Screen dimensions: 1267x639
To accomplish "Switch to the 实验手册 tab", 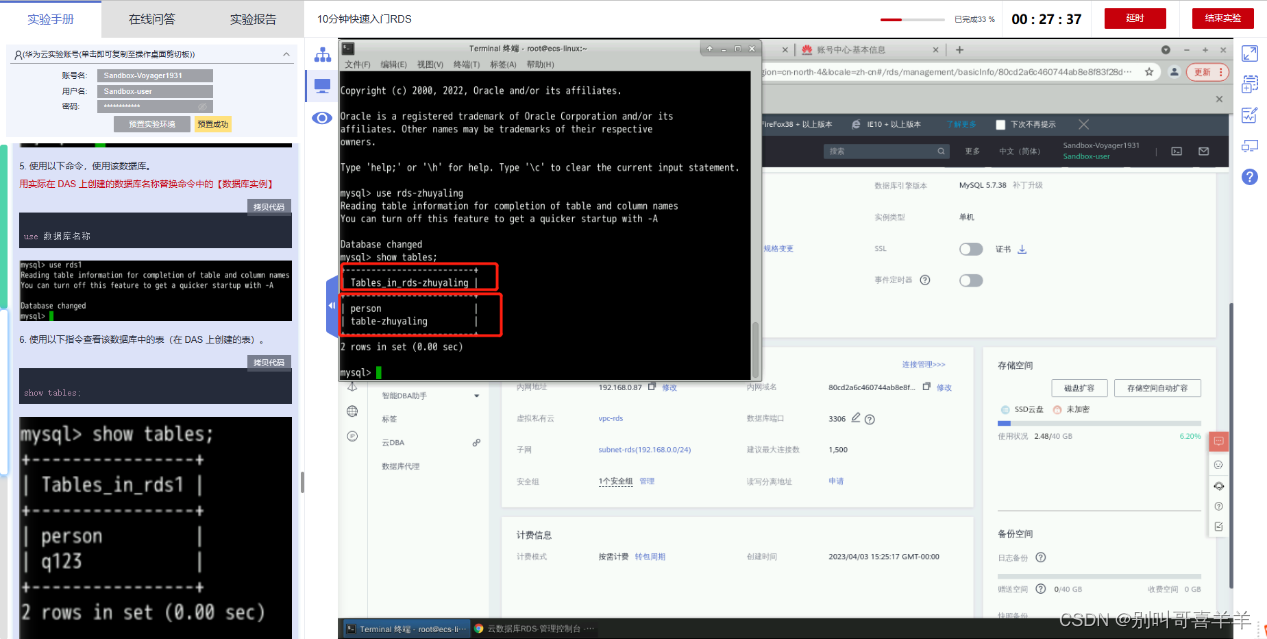I will click(x=51, y=18).
